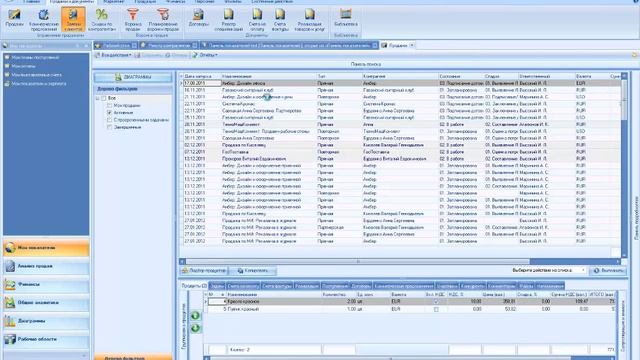Open Мои показатели navigation section

coord(46,248)
